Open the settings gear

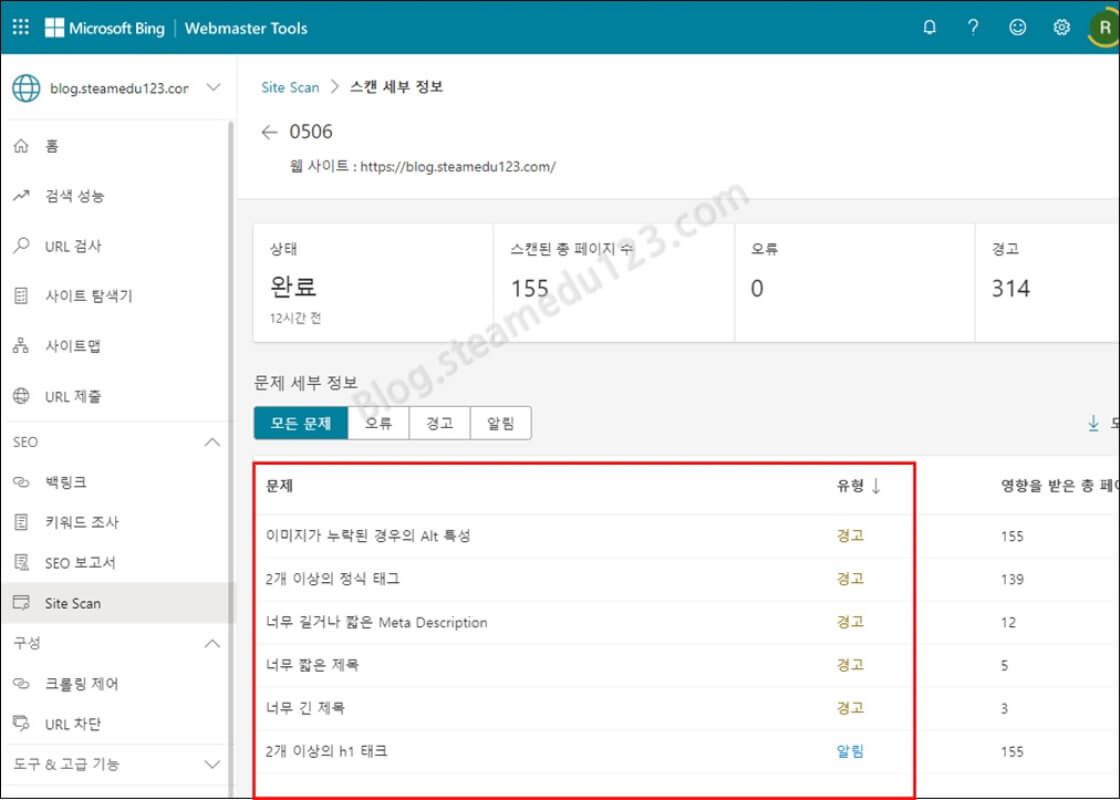(x=1060, y=27)
